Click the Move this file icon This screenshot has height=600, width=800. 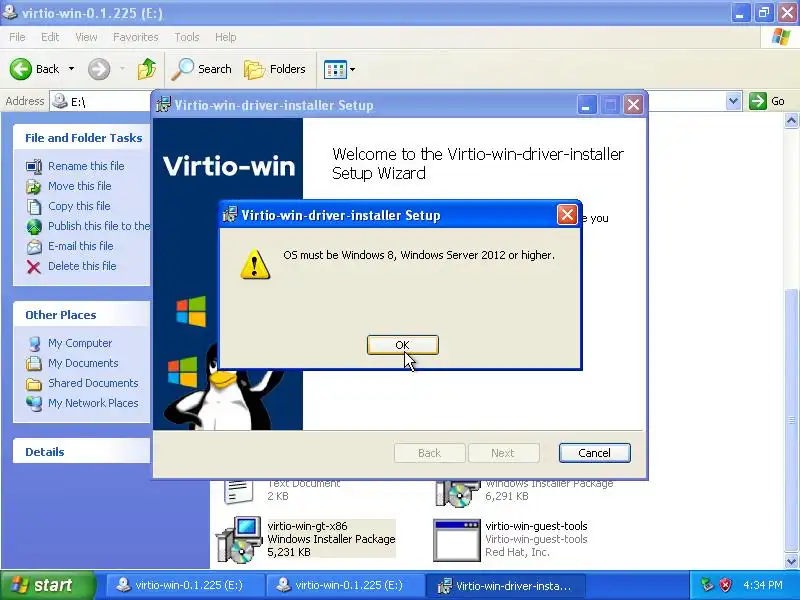(34, 187)
